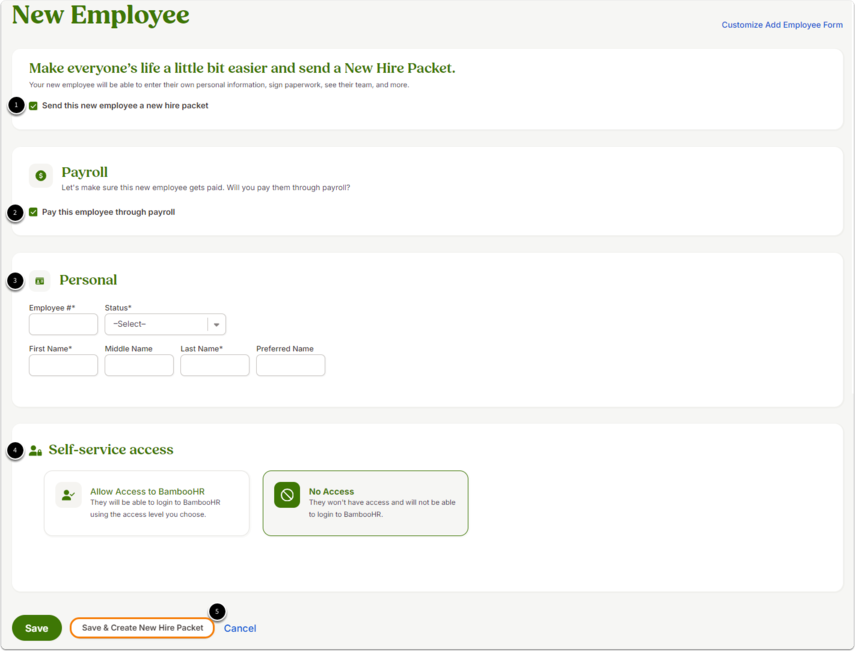Viewport: 855px width, 651px height.
Task: Choose the No Access option card
Action: click(365, 503)
